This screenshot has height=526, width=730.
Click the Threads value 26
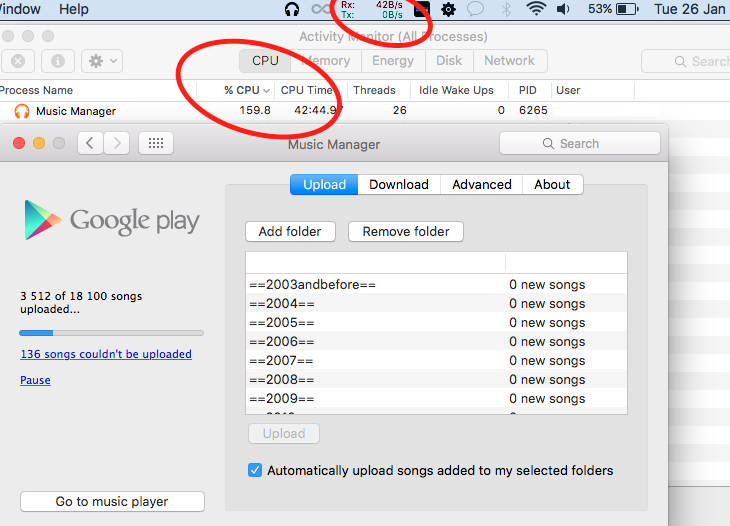click(x=399, y=110)
